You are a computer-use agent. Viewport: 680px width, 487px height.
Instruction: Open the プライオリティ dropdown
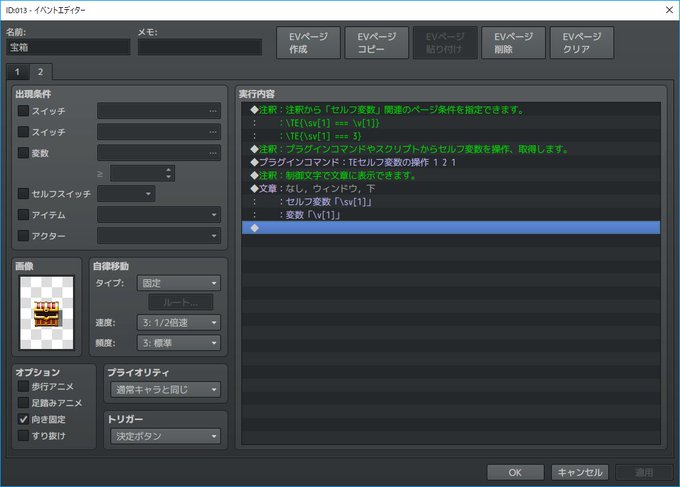(x=166, y=389)
